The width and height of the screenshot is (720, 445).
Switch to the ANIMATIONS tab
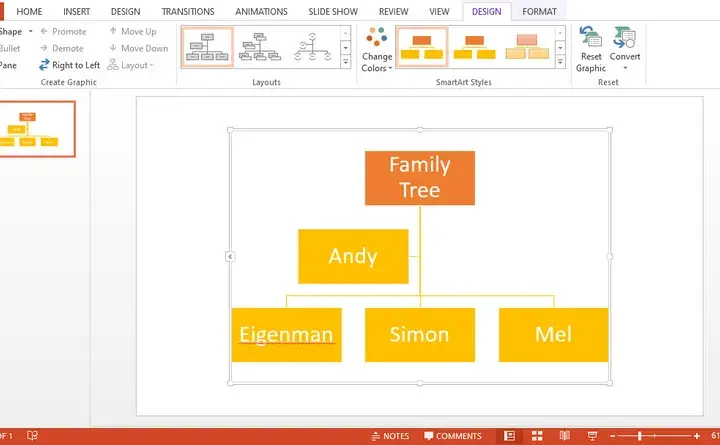[x=261, y=11]
